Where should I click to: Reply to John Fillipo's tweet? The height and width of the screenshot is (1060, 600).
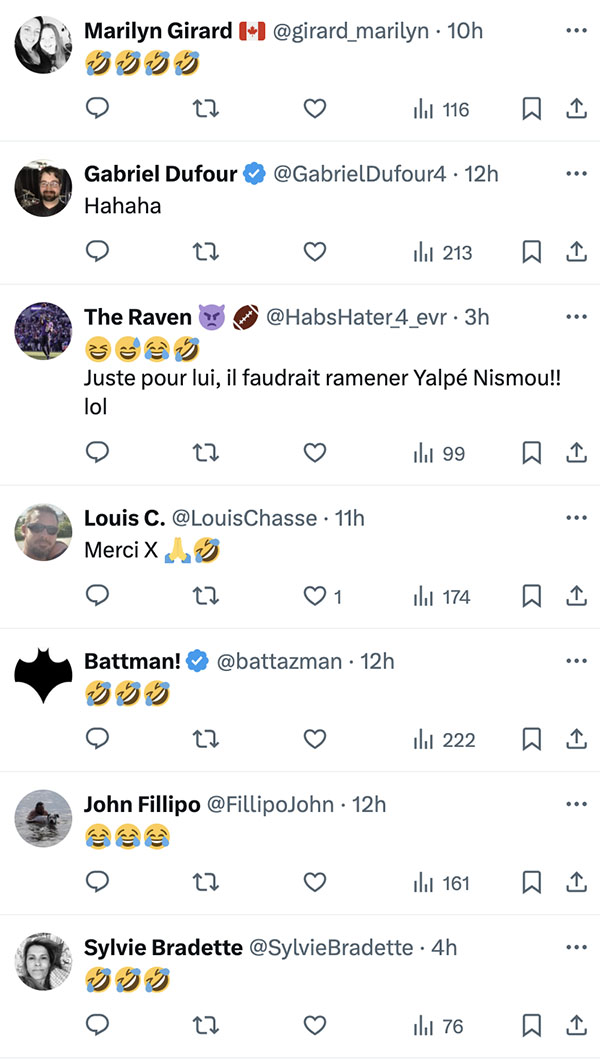pyautogui.click(x=97, y=883)
